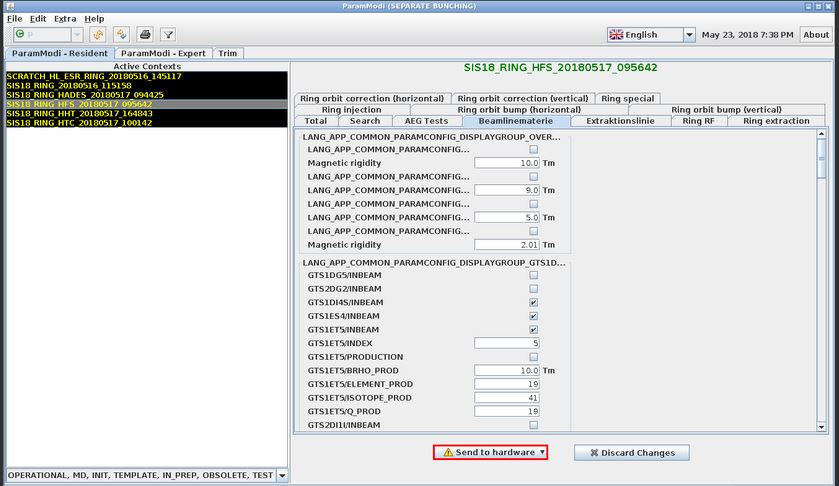Toggle the GTS1DI4S/INBEAM checkbox
Screen dimensions: 839x486
pyautogui.click(x=533, y=302)
